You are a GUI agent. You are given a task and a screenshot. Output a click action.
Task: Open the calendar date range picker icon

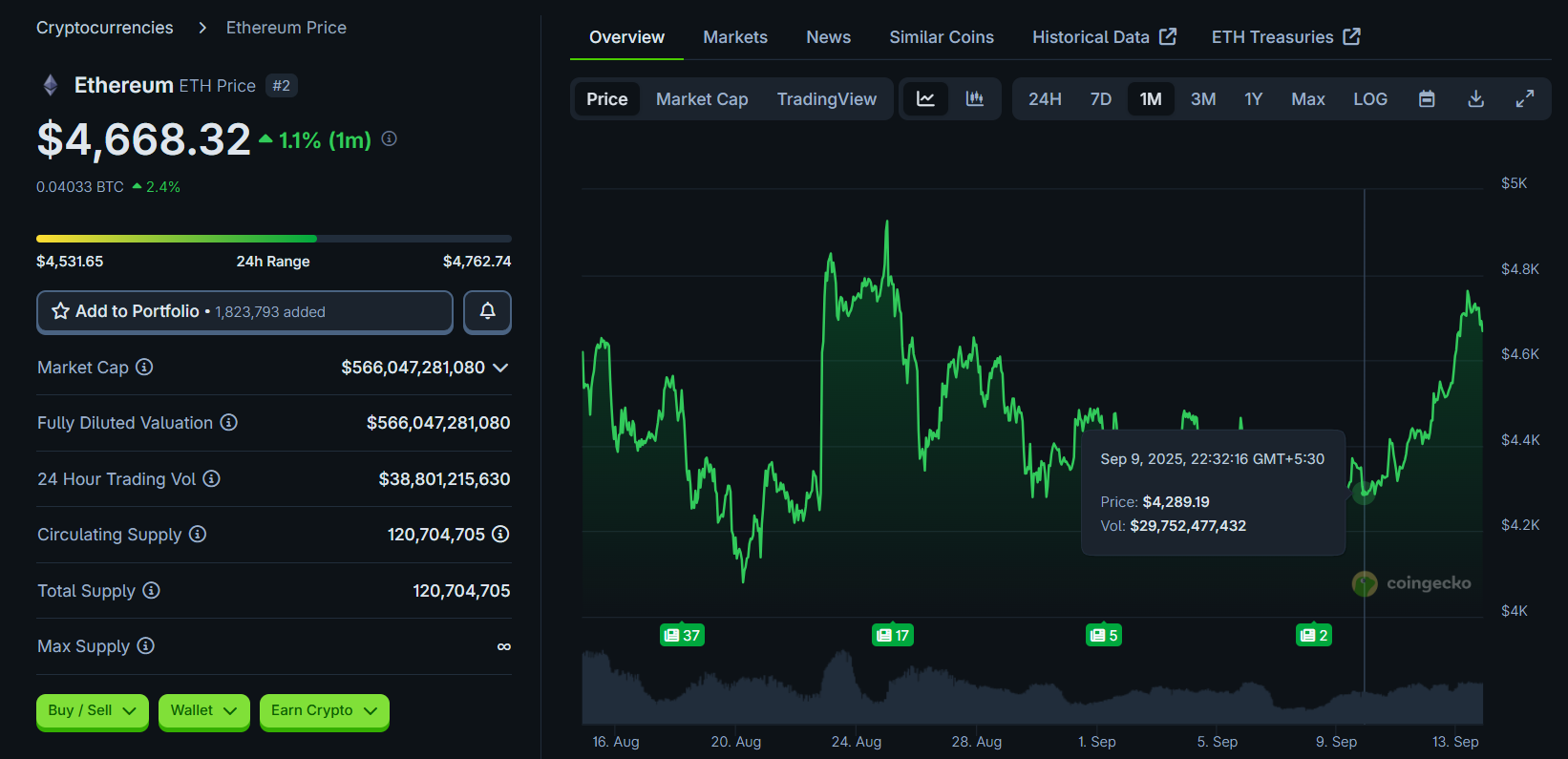pos(1427,98)
